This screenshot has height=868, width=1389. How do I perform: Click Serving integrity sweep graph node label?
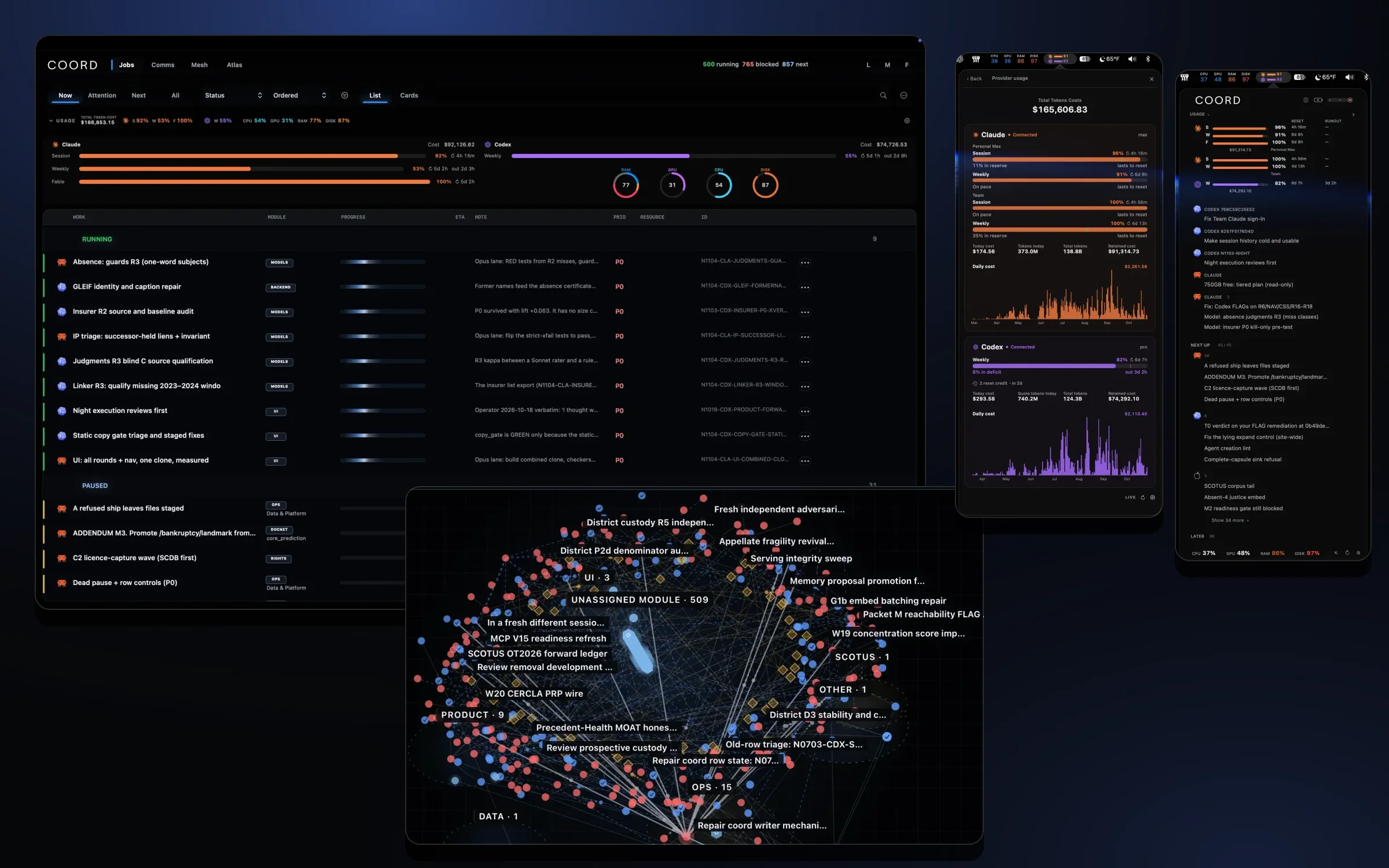tap(801, 558)
